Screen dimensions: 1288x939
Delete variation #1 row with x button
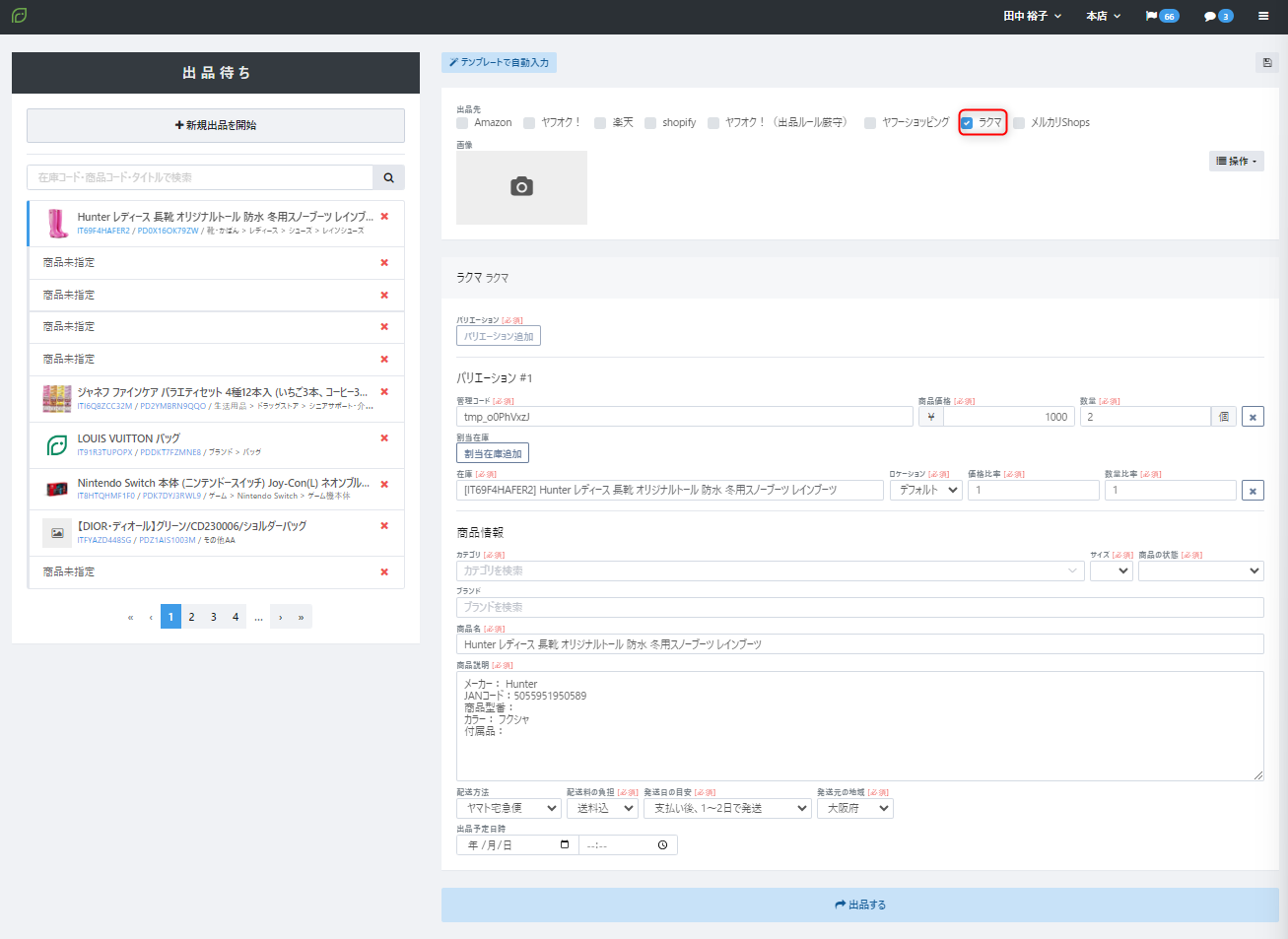(x=1253, y=417)
